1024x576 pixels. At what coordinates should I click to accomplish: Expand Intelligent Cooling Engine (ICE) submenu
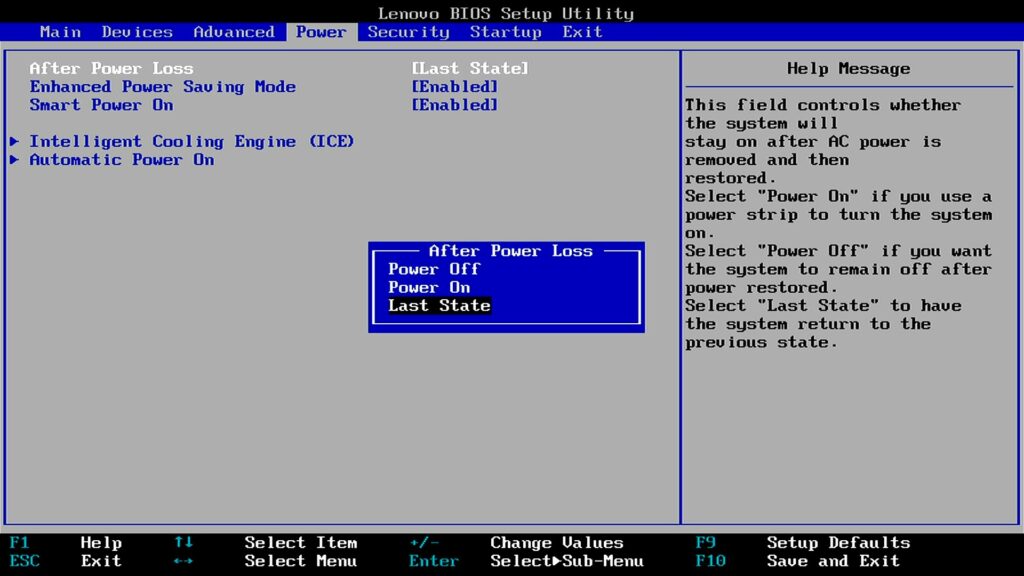click(x=191, y=141)
